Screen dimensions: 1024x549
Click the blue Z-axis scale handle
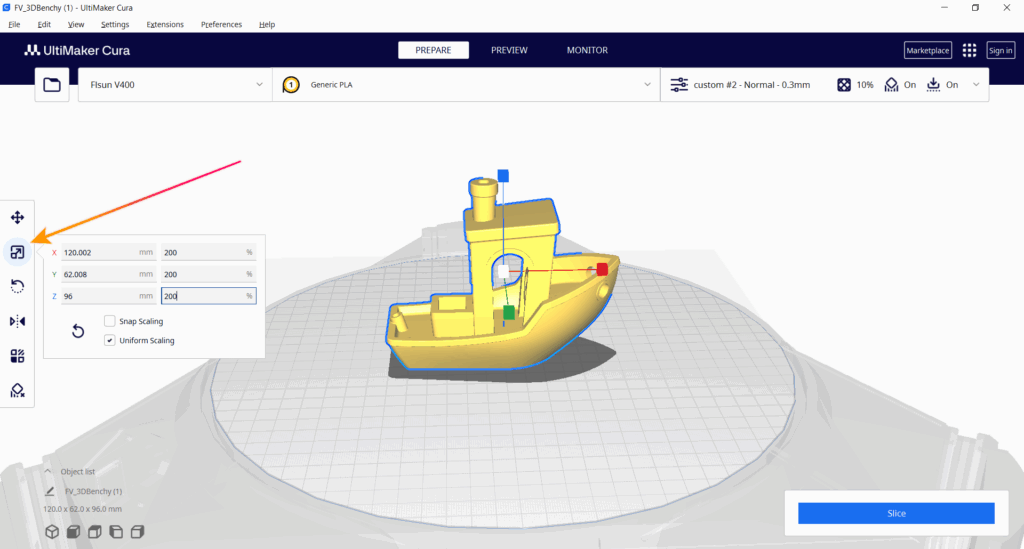503,176
